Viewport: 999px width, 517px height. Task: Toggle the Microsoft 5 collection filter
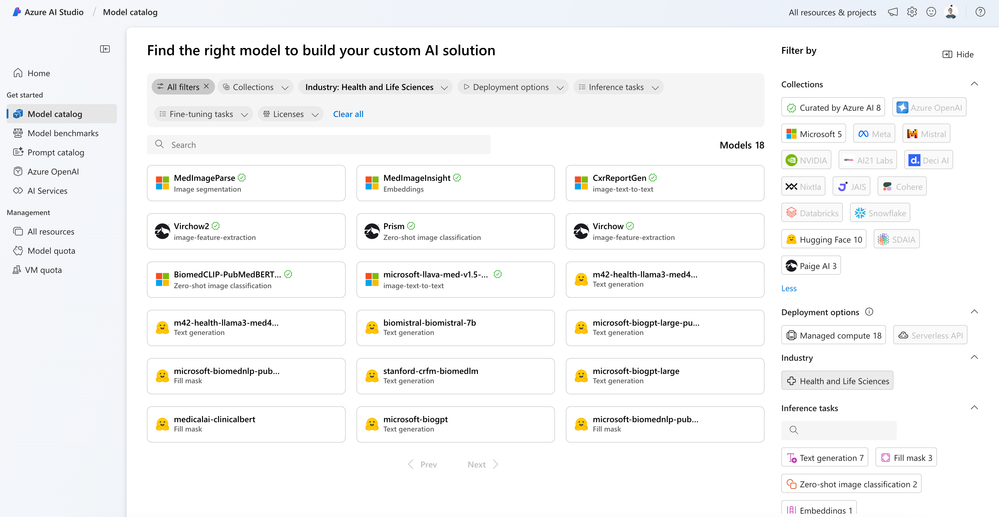pyautogui.click(x=814, y=134)
